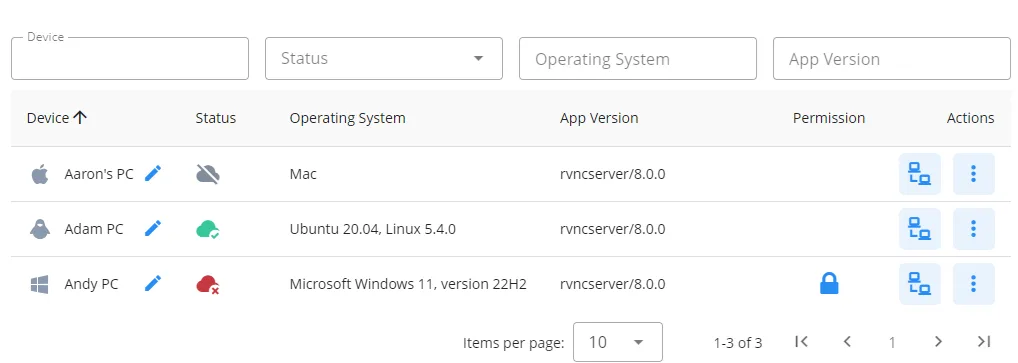This screenshot has height=363, width=1018.
Task: Click the green cloud status icon for Adam PC
Action: click(208, 229)
